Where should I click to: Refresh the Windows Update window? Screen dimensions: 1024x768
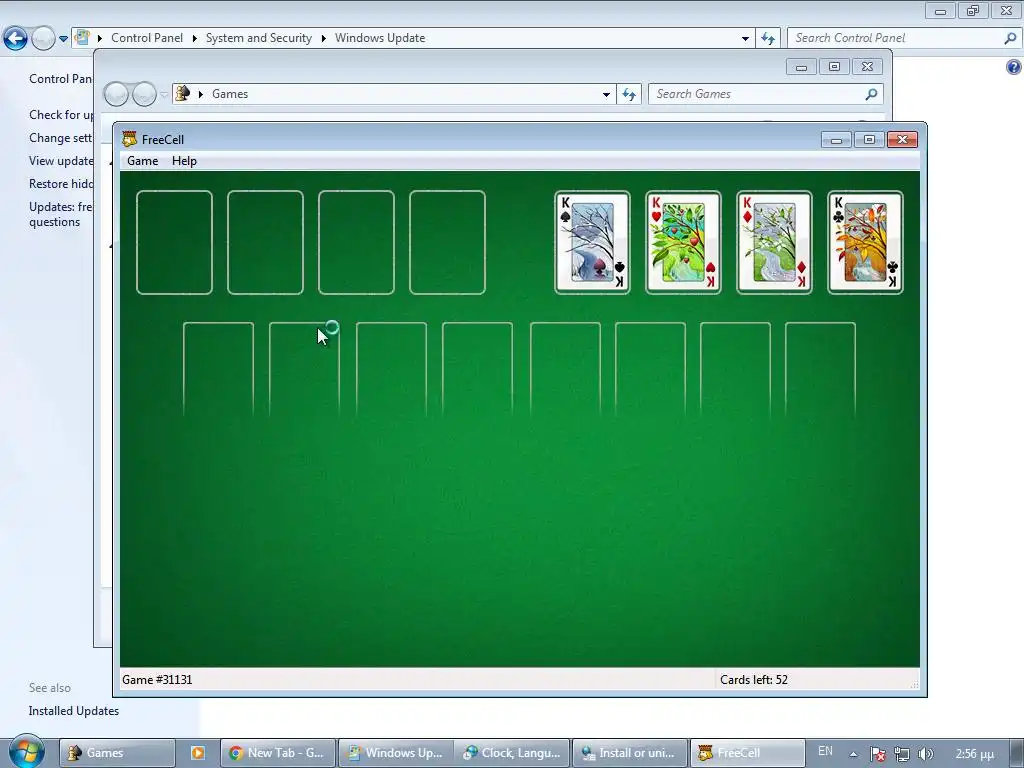768,39
